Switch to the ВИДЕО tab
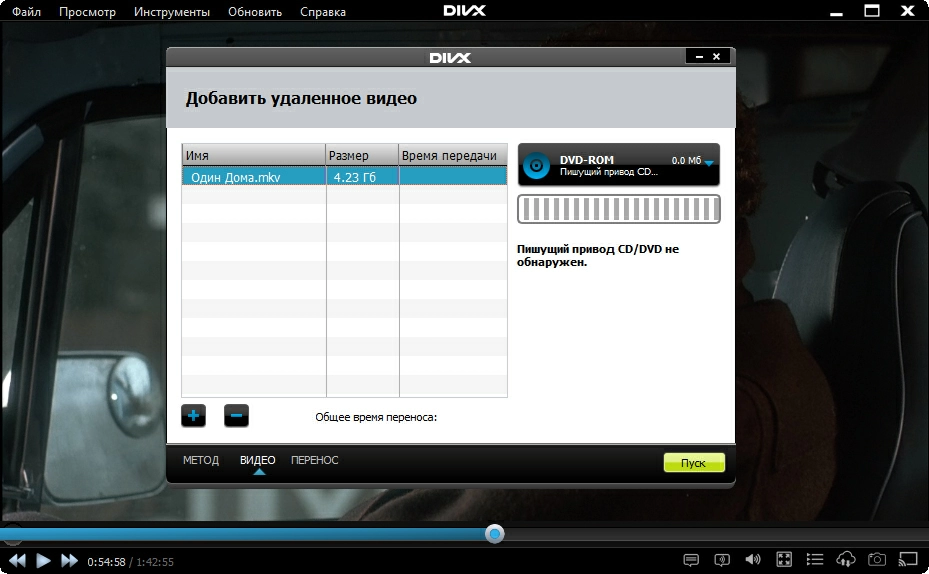Viewport: 929px width, 574px height. [x=258, y=460]
